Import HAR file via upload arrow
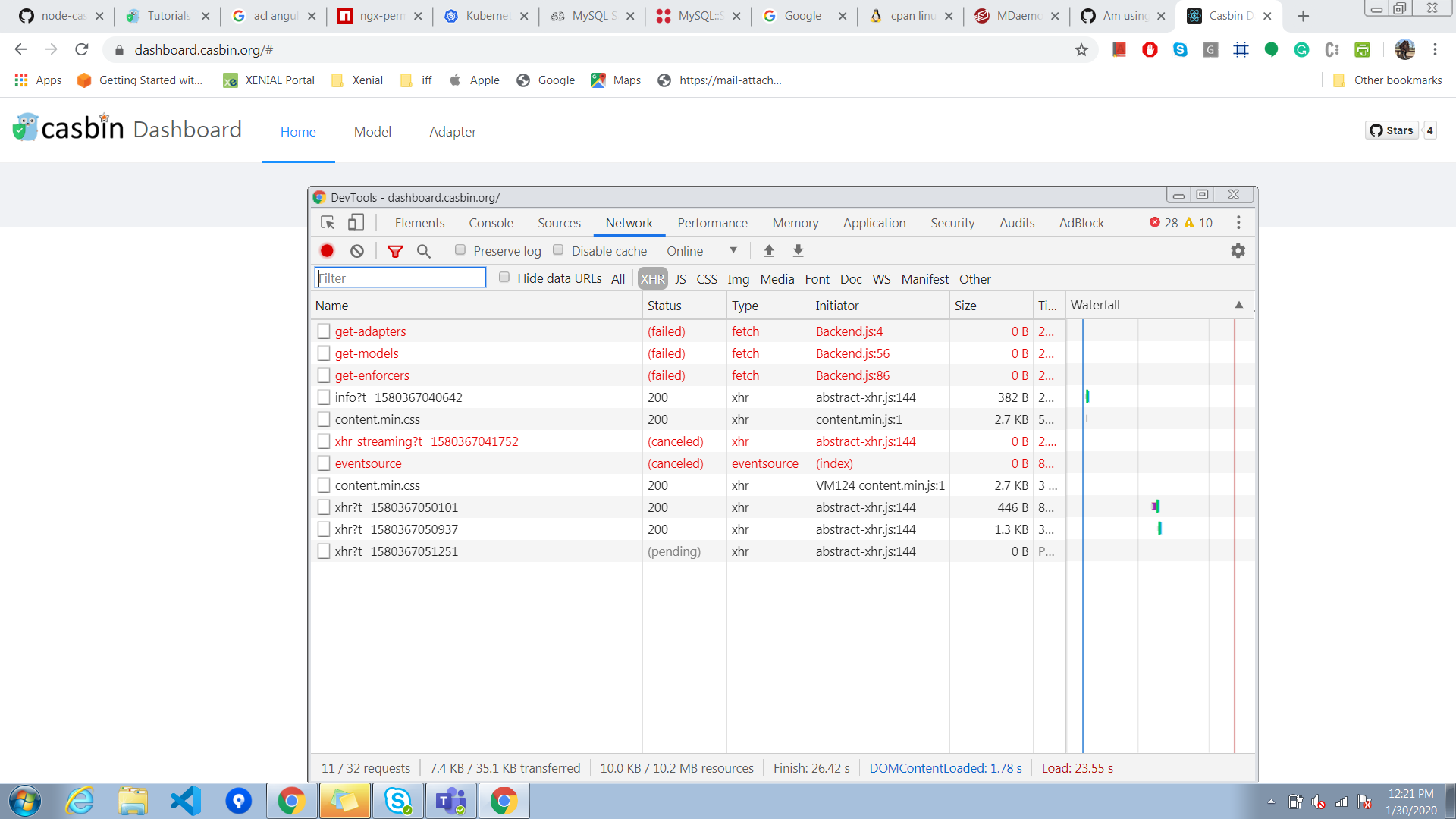 point(769,250)
